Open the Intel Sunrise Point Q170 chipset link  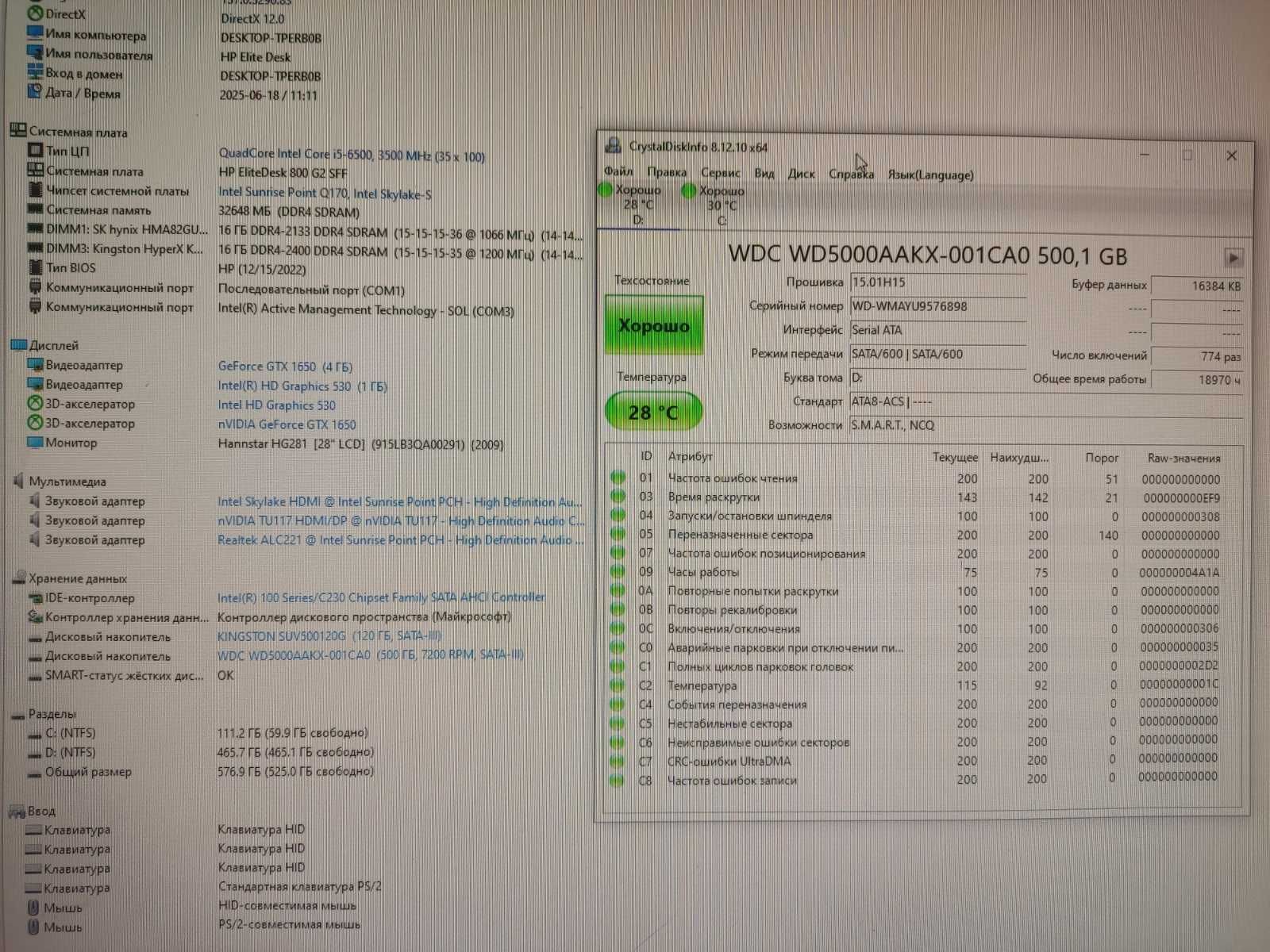tap(325, 193)
